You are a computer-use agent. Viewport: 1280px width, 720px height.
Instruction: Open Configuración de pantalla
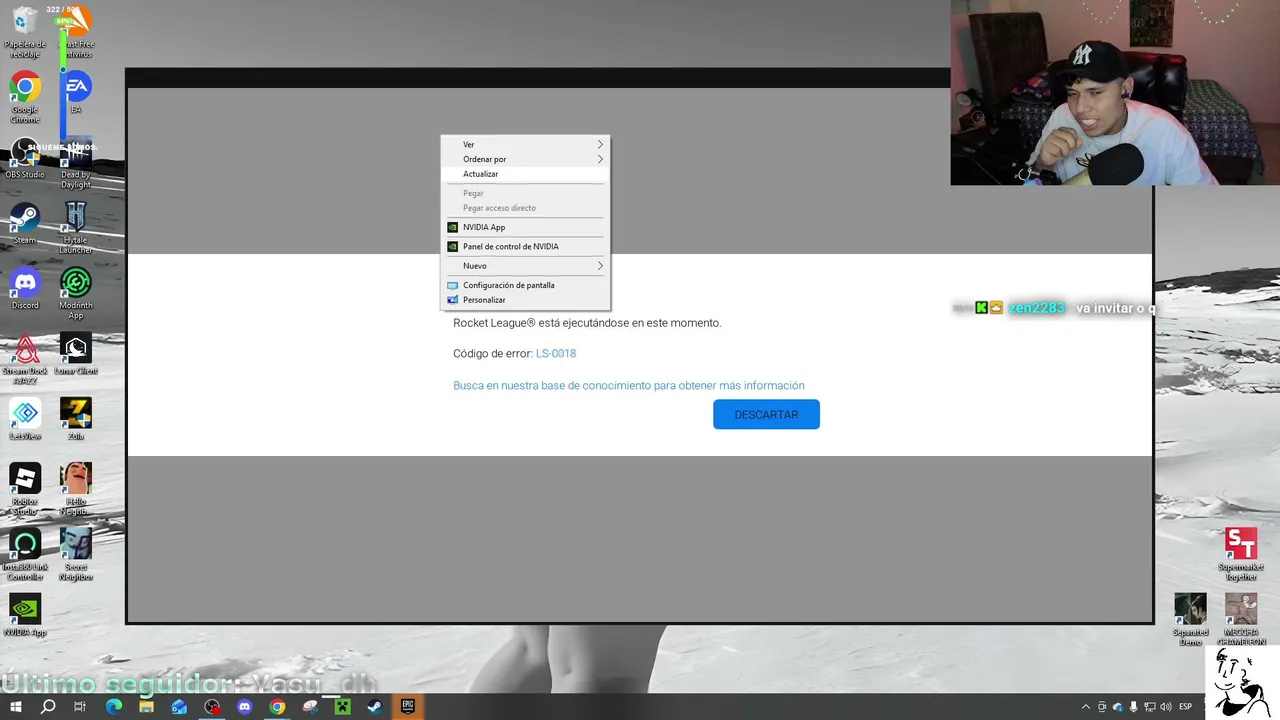coord(525,285)
